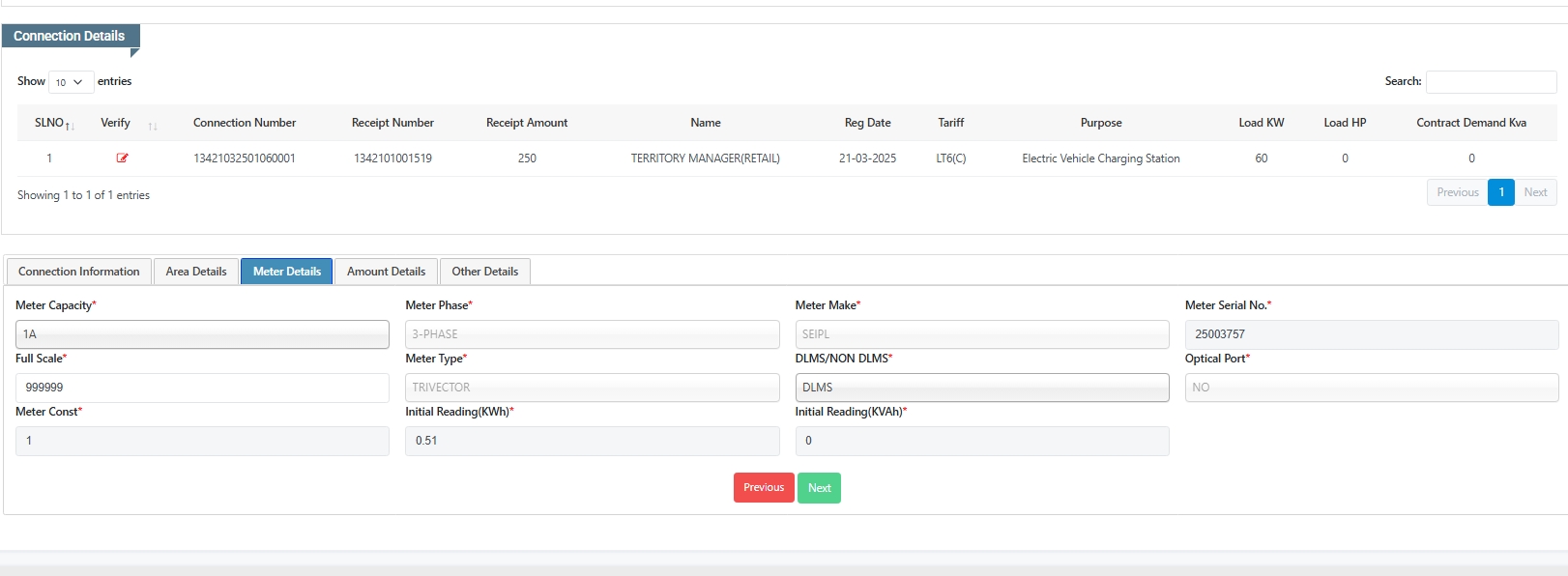1568x576 pixels.
Task: Click the Initial Reading(KWh) field
Action: [x=592, y=441]
